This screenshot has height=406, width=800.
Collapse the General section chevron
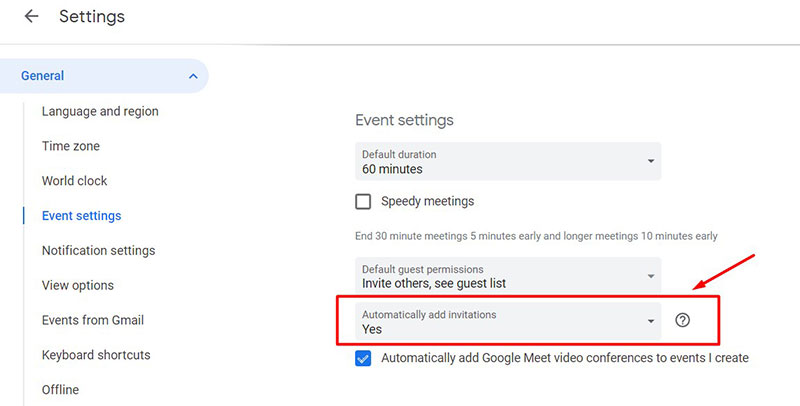[192, 76]
